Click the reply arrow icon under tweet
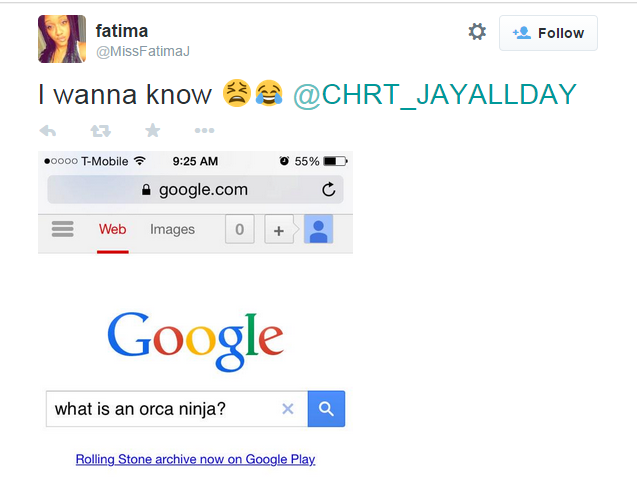This screenshot has width=637, height=477. [48, 131]
